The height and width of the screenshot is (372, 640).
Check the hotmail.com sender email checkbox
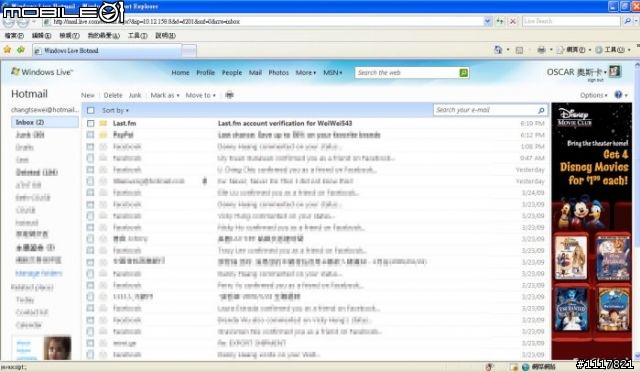(91, 181)
